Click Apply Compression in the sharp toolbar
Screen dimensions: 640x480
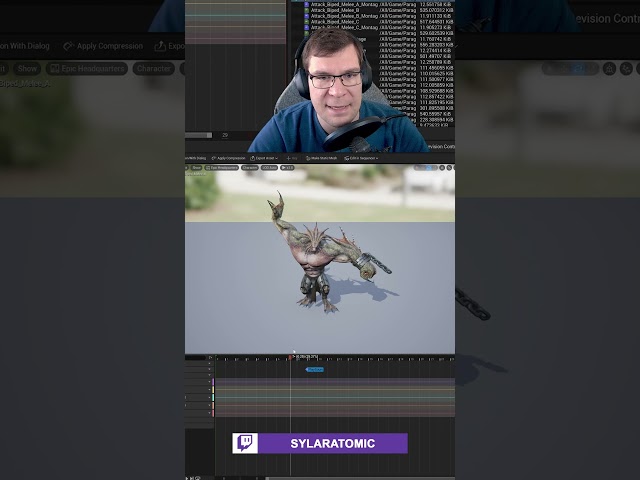(x=228, y=158)
